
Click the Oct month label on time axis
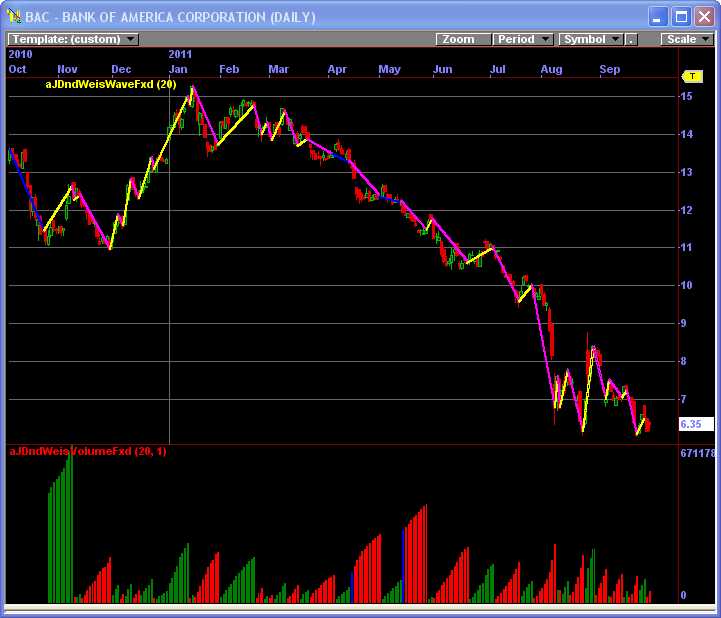click(17, 69)
